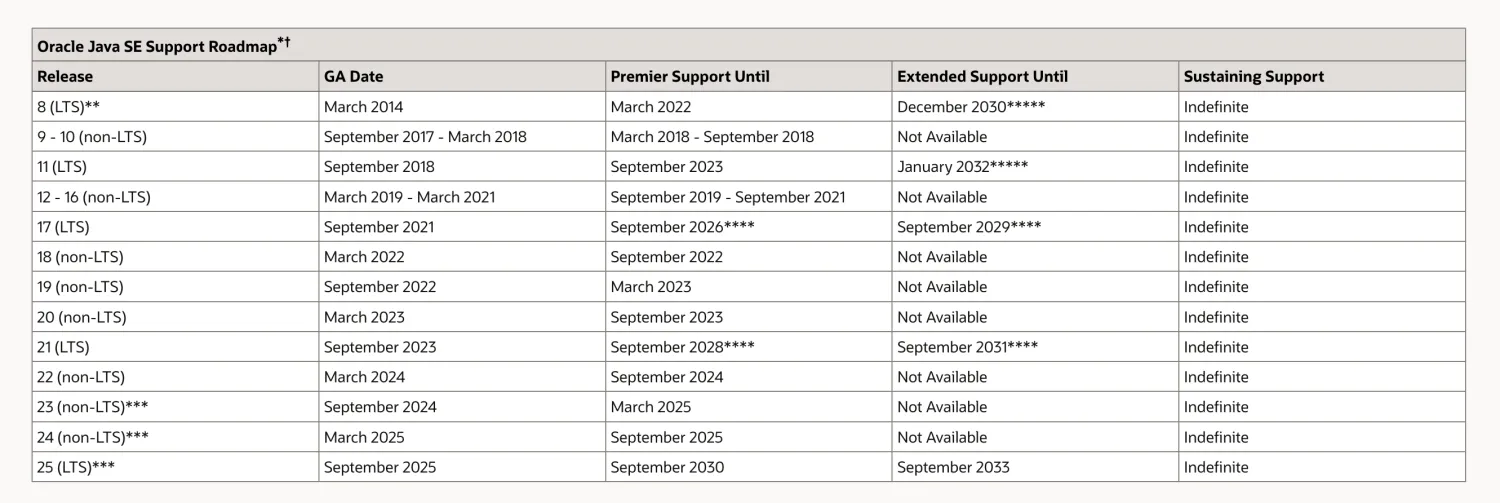Click the March 2024 GA date cell
The width and height of the screenshot is (1500, 503).
(x=462, y=377)
